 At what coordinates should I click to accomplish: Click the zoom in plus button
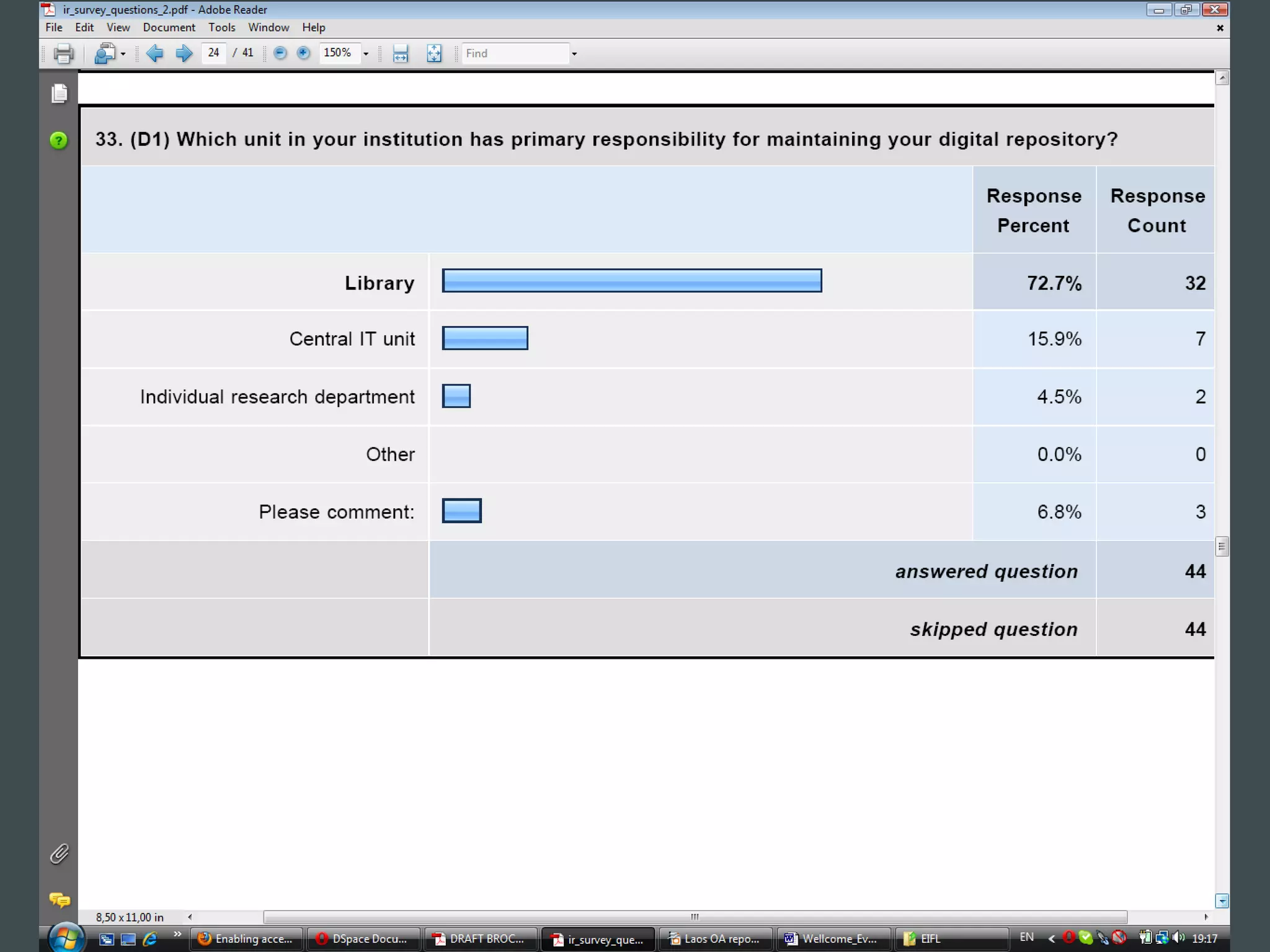point(303,53)
